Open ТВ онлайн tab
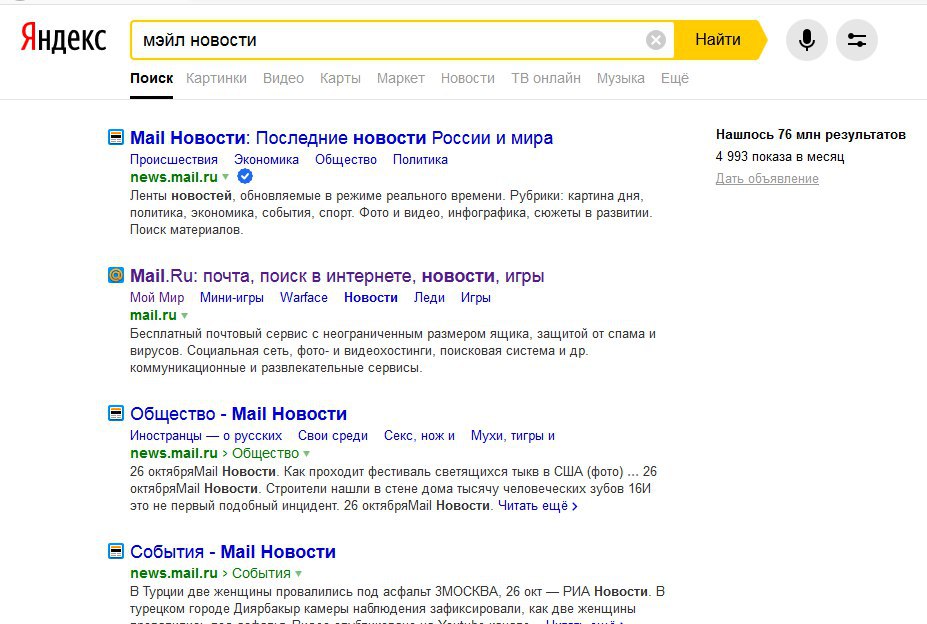The image size is (927, 624). [x=546, y=78]
